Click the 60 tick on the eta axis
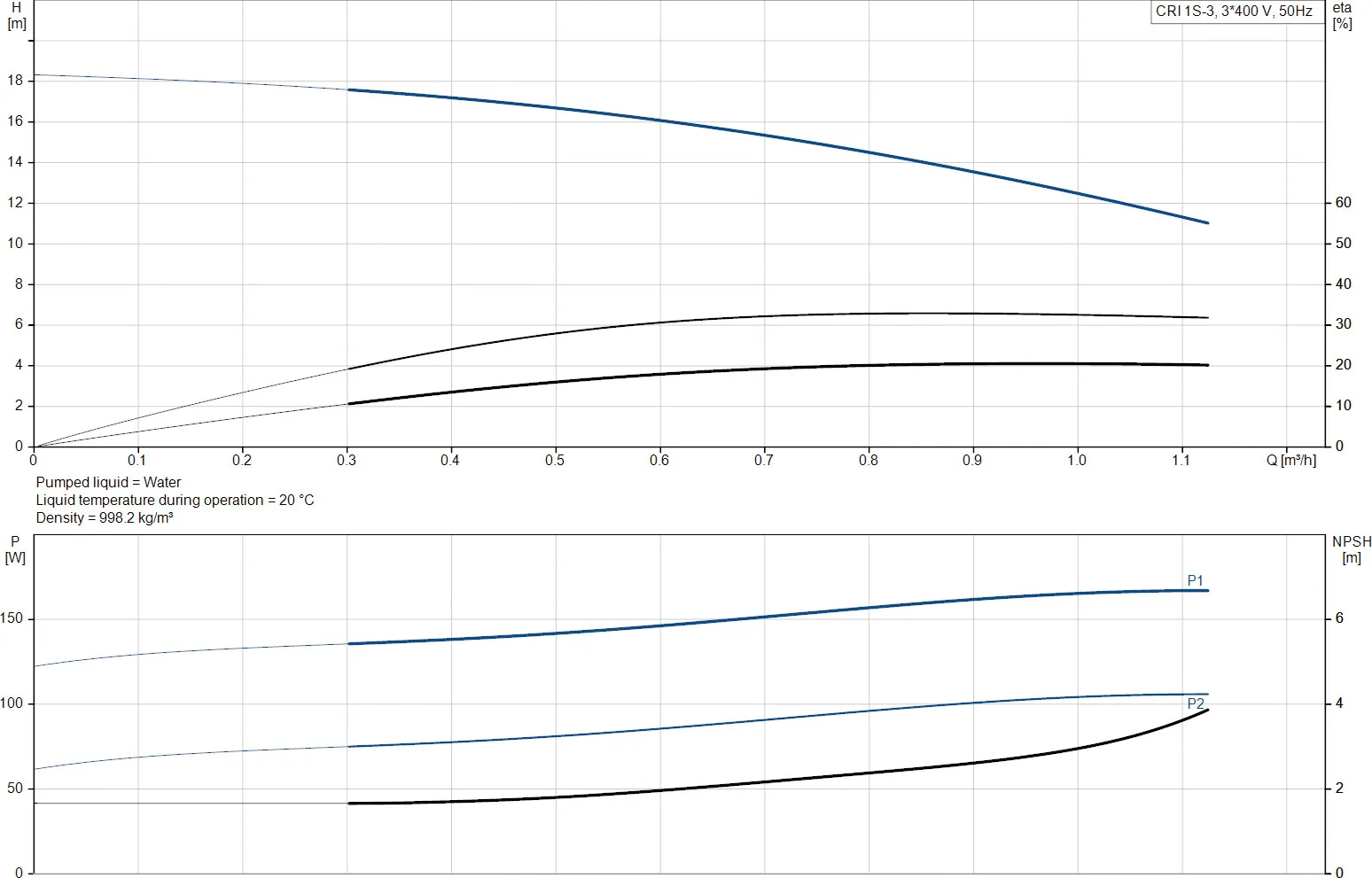The image size is (1372, 878). point(1344,202)
